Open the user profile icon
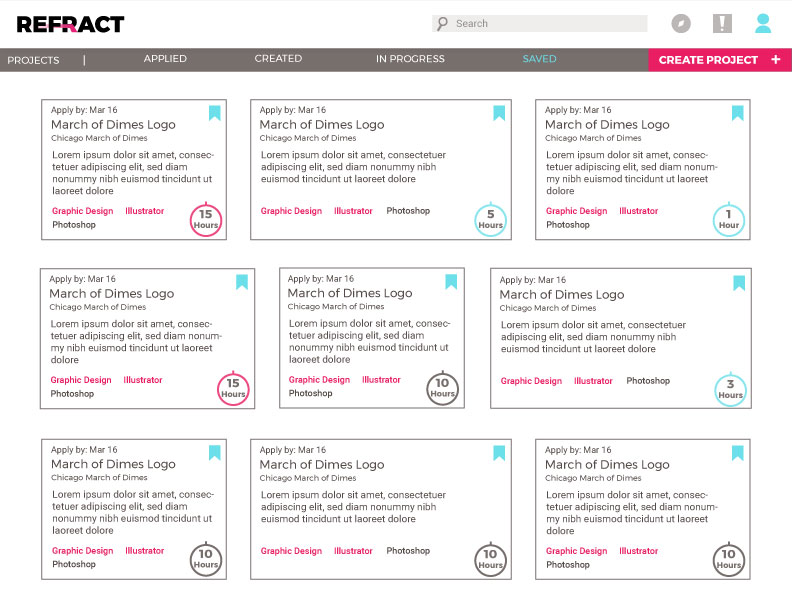This screenshot has width=792, height=612. pyautogui.click(x=763, y=24)
